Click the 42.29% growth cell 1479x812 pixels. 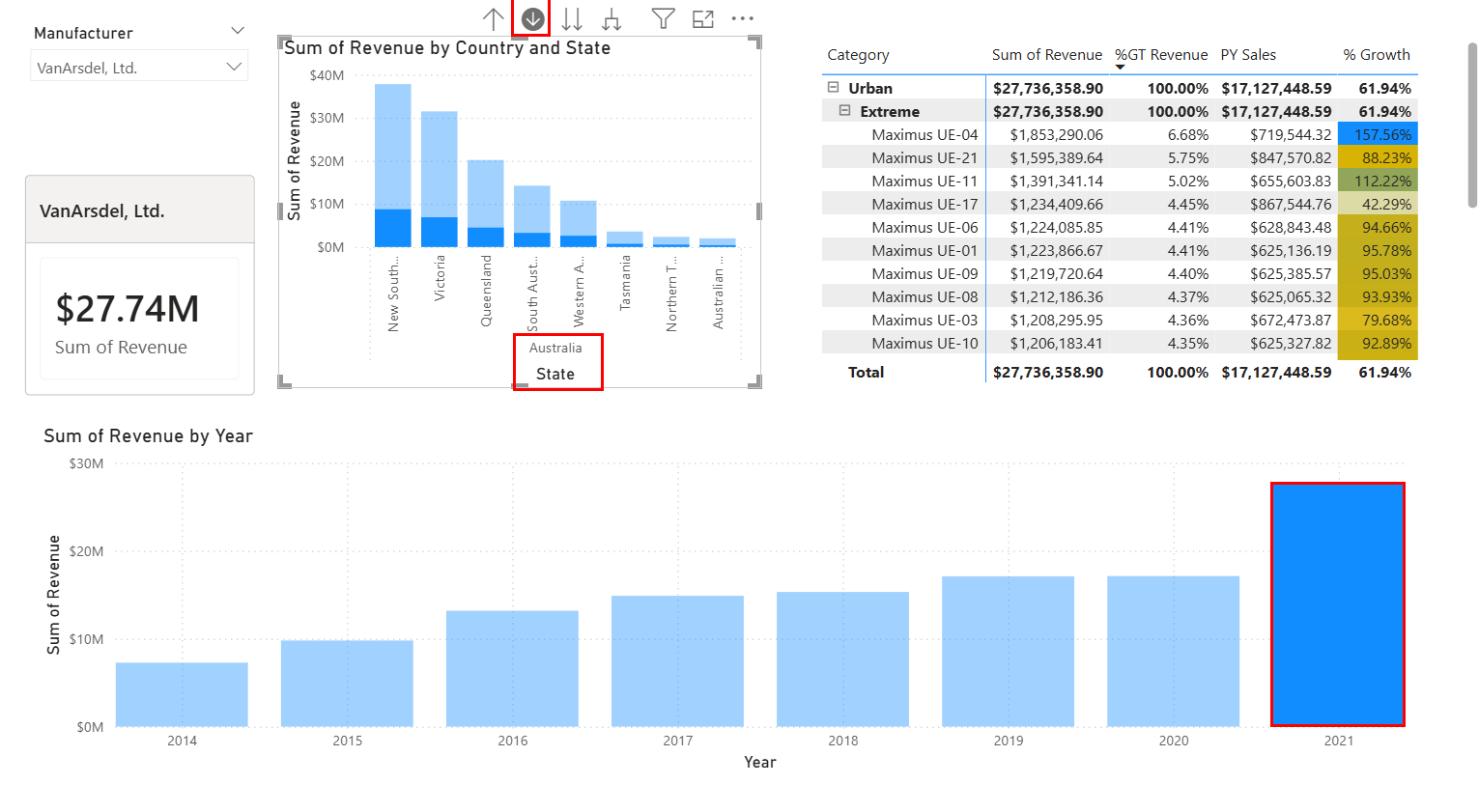[x=1378, y=204]
